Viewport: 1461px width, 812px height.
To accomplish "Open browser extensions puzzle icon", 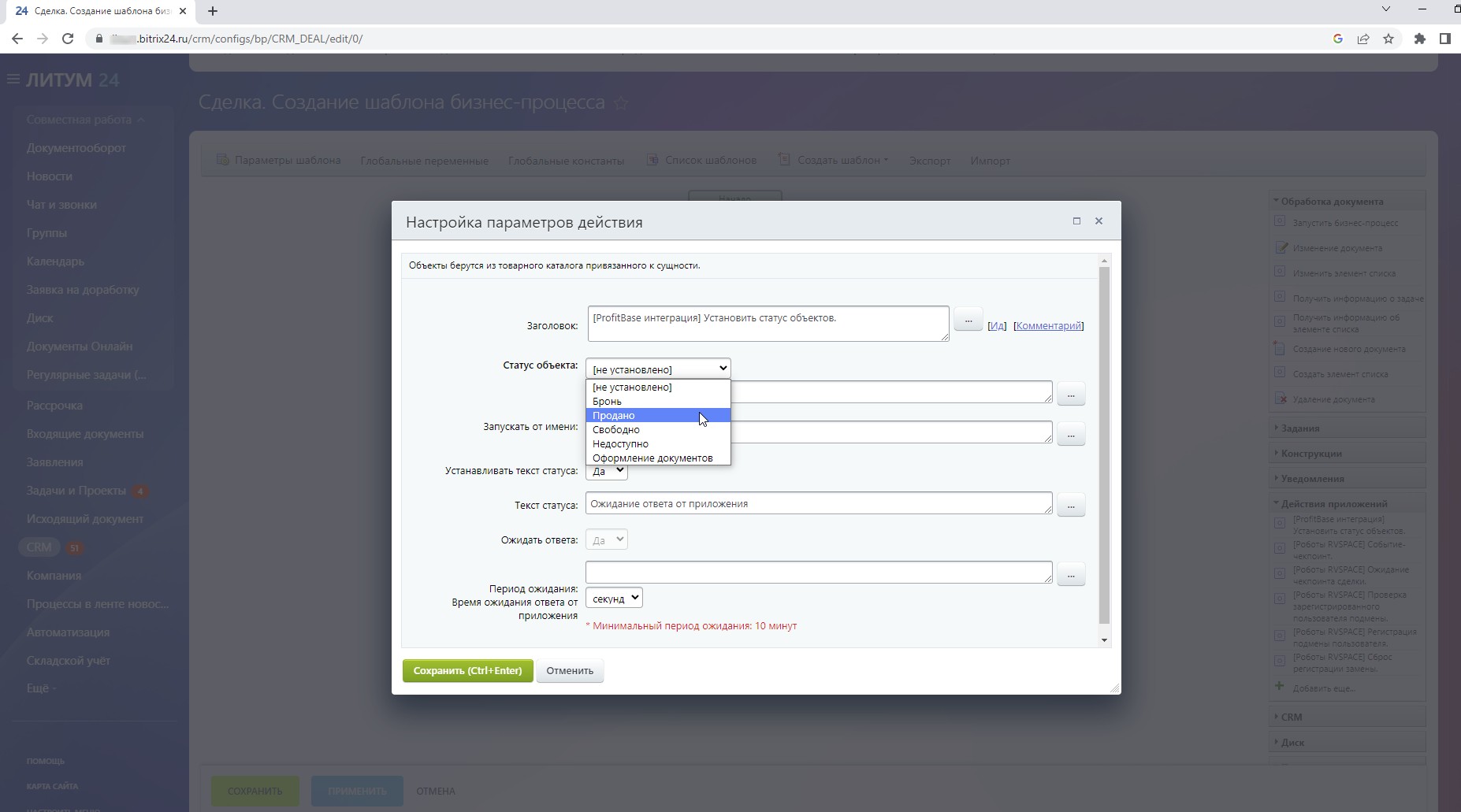I will [x=1420, y=39].
